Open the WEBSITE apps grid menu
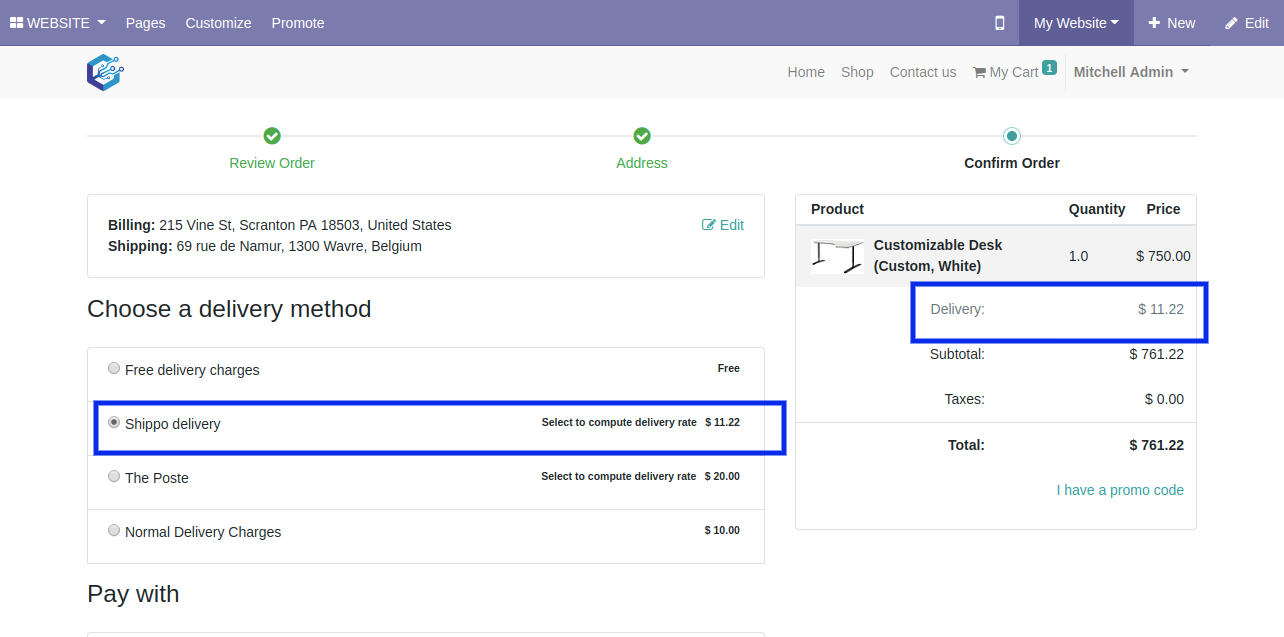The image size is (1284, 637). 57,23
